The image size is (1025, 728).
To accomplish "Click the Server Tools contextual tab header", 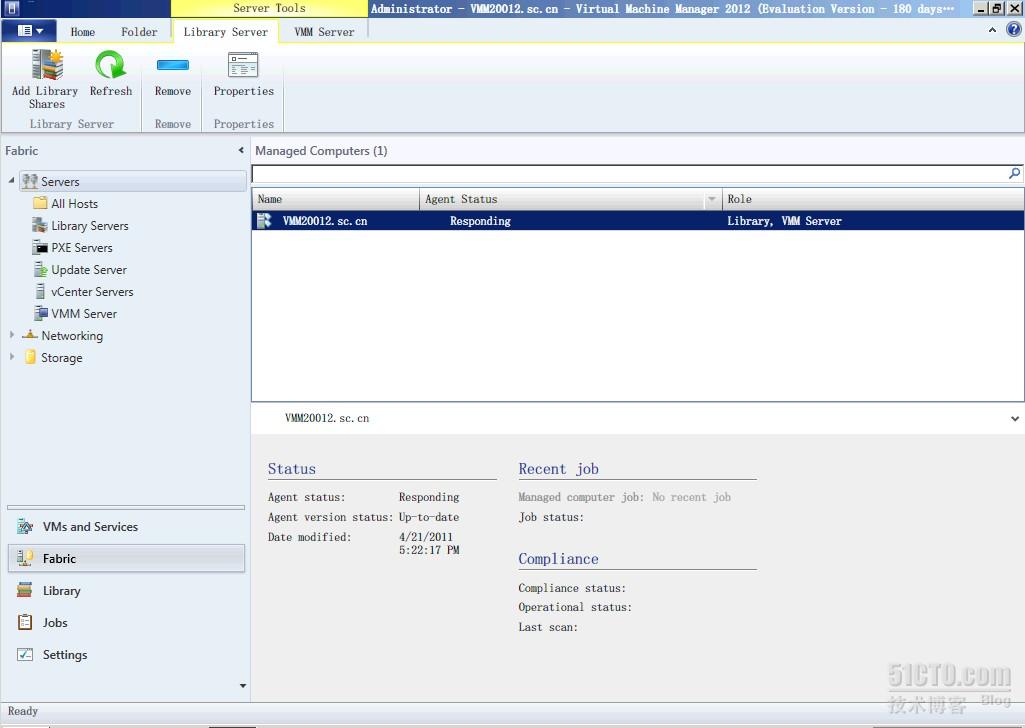I will click(269, 8).
